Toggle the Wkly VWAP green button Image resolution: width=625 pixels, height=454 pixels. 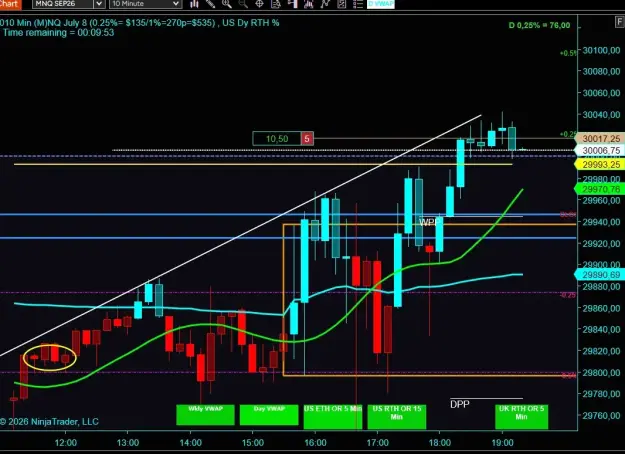click(205, 415)
